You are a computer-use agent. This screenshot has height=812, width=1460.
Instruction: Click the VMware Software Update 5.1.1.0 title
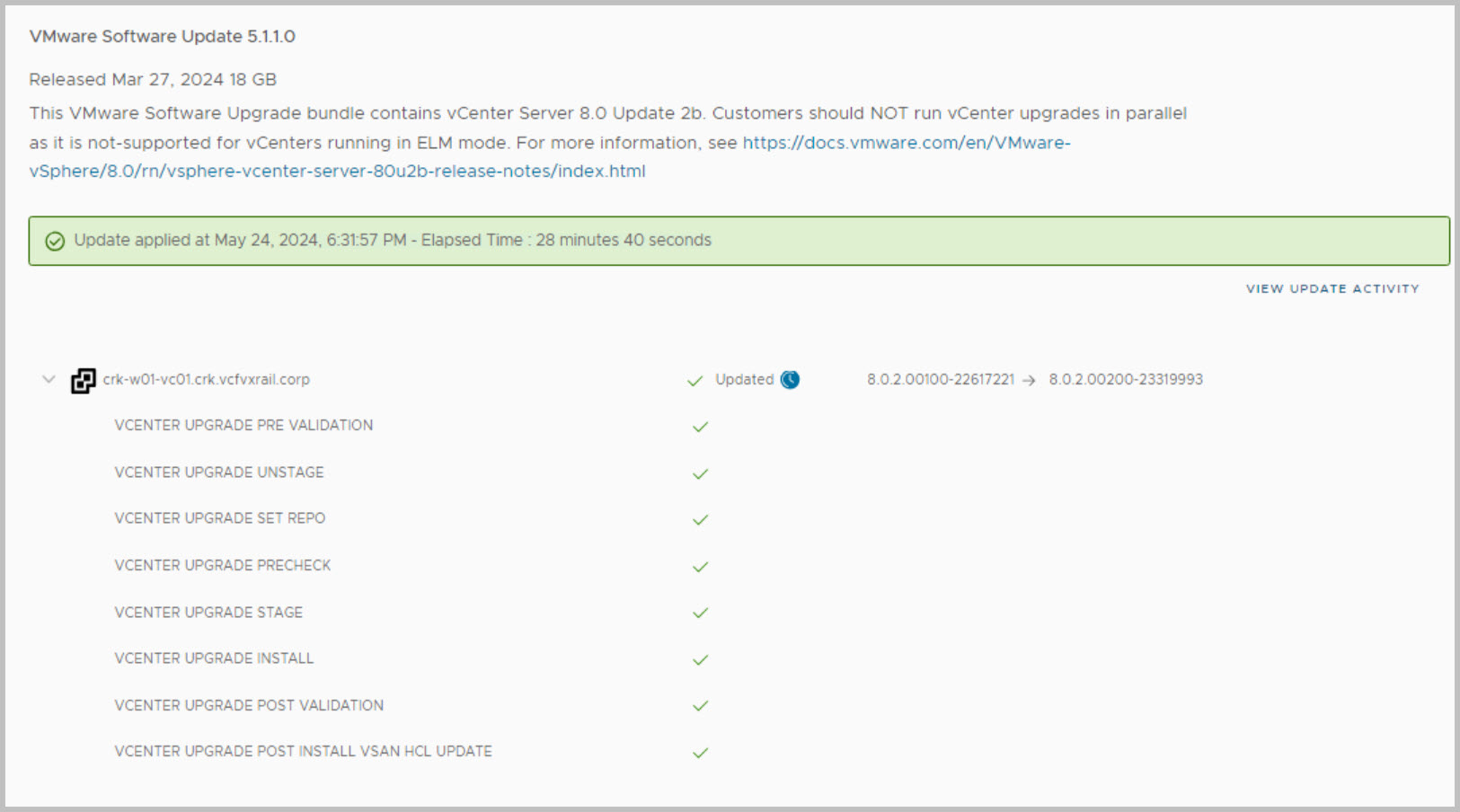(x=163, y=36)
